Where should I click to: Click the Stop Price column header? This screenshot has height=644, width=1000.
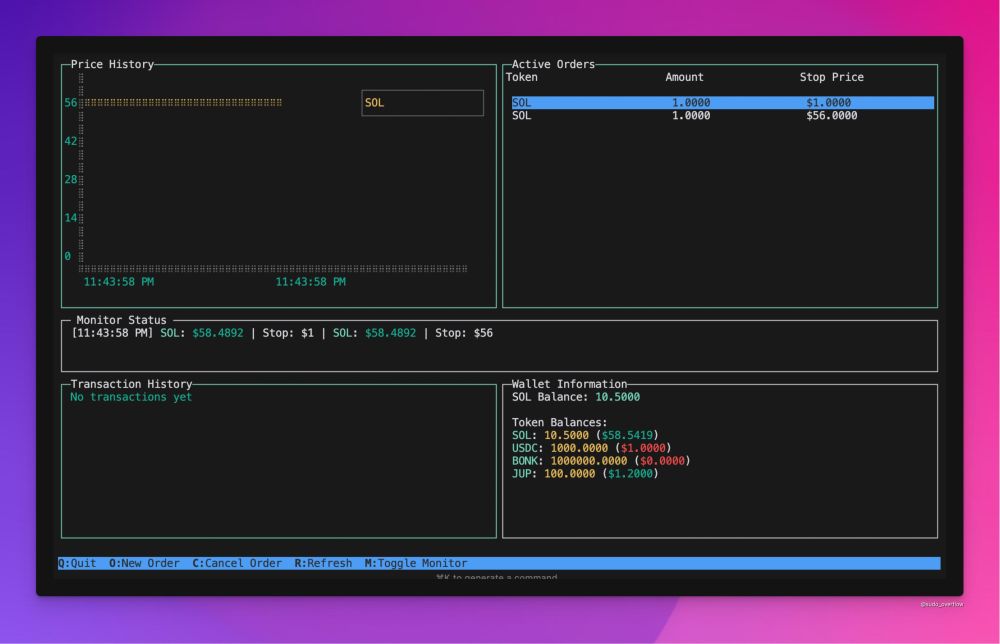(x=830, y=77)
